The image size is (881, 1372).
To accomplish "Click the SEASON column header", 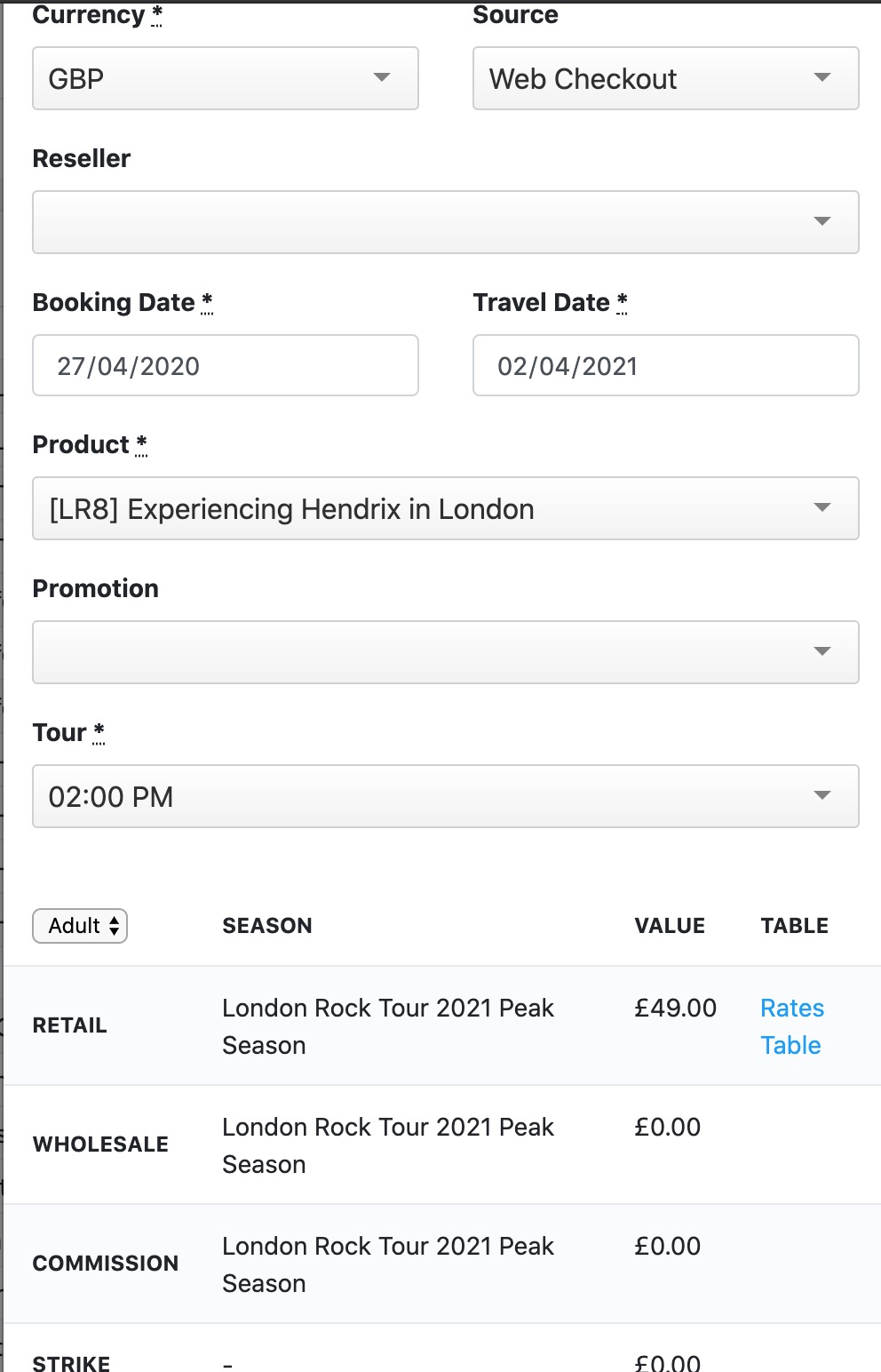I will [267, 926].
